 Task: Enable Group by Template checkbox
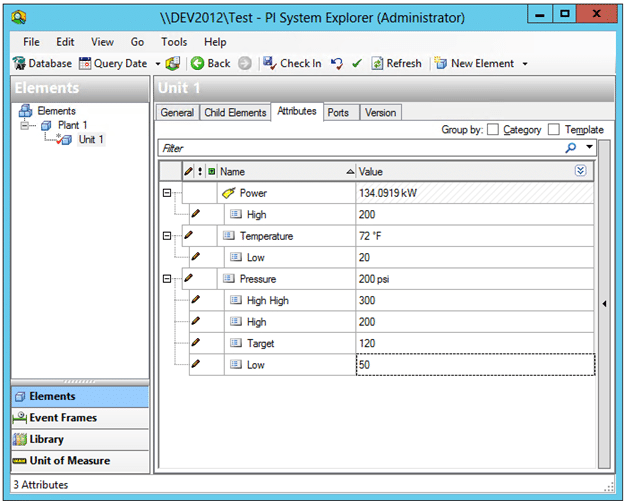(554, 130)
